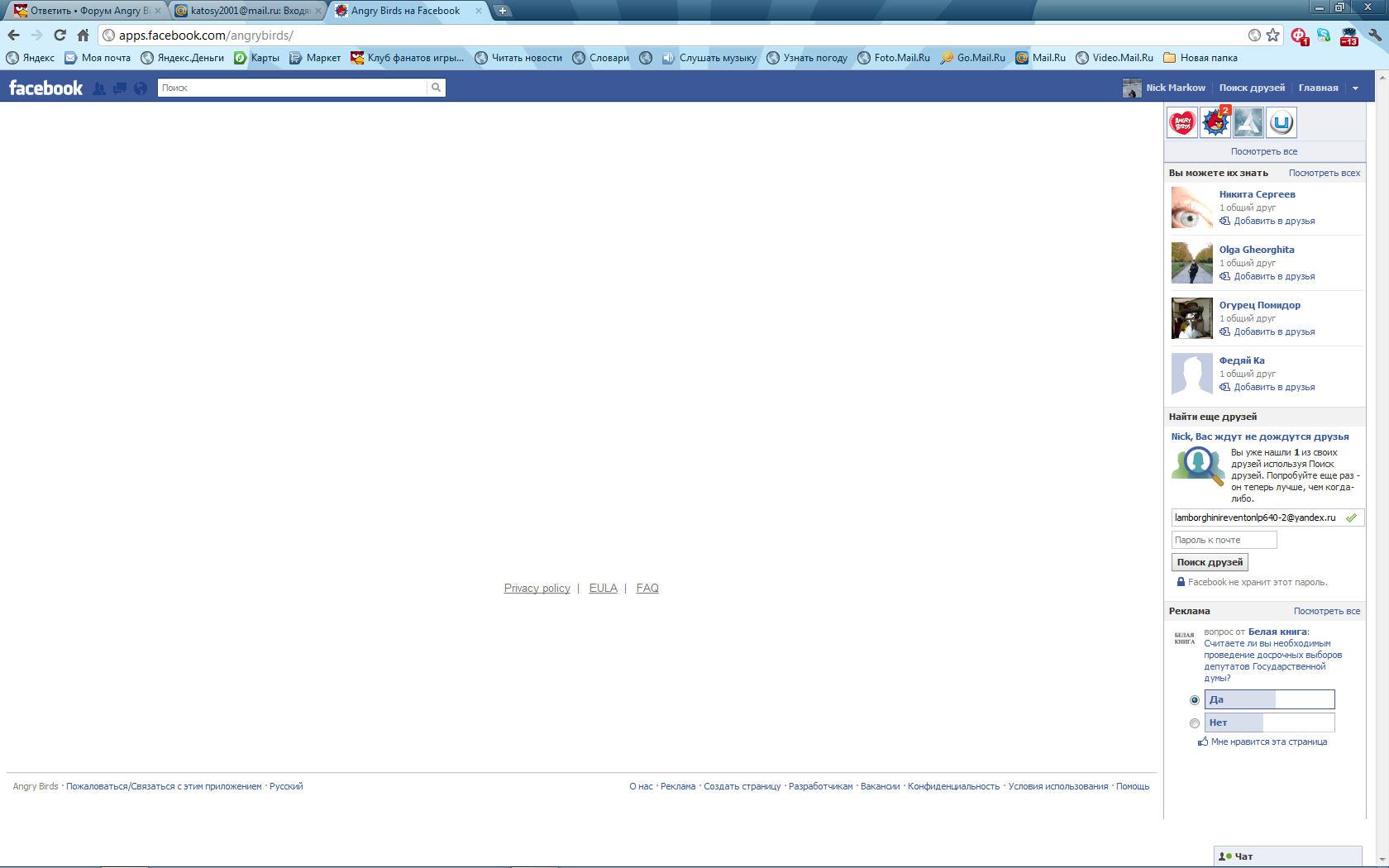This screenshot has width=1389, height=868.
Task: Open the Маркет bookmark
Action: (315, 58)
